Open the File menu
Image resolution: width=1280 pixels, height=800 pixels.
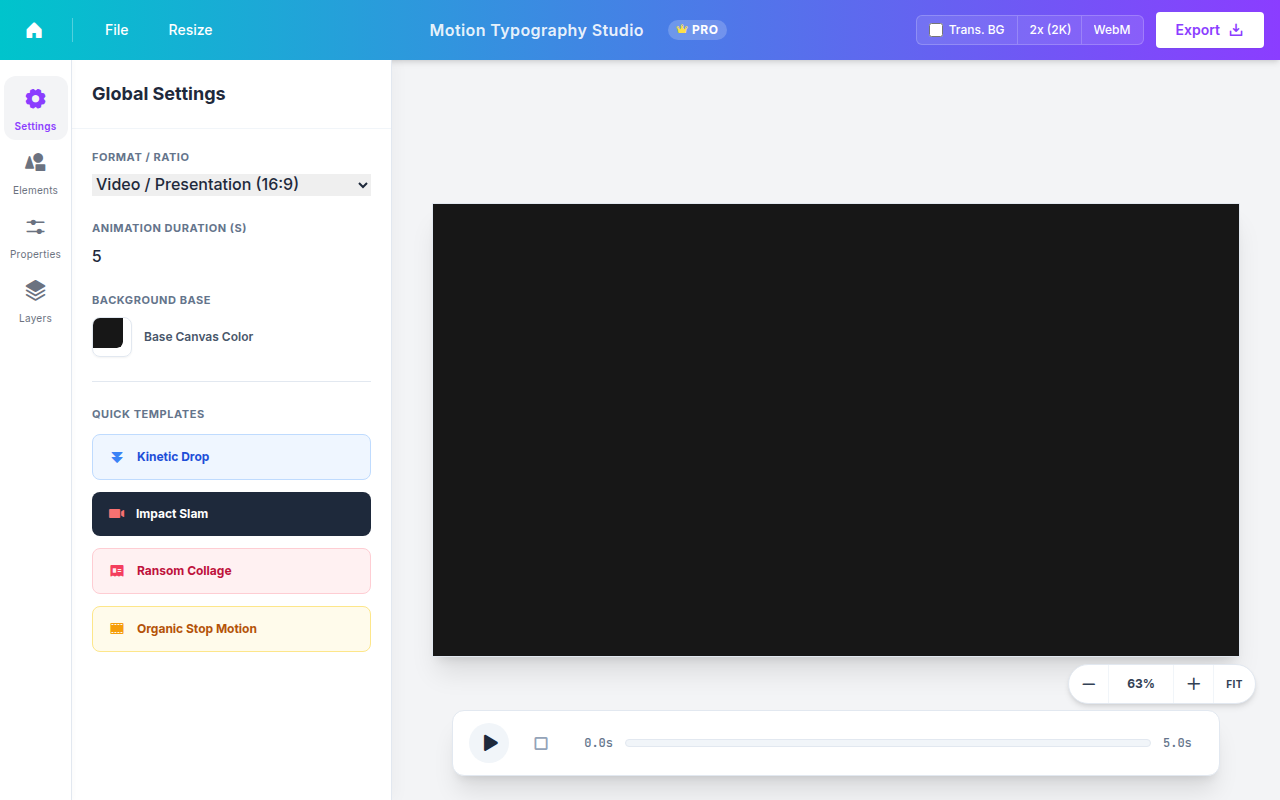click(117, 30)
